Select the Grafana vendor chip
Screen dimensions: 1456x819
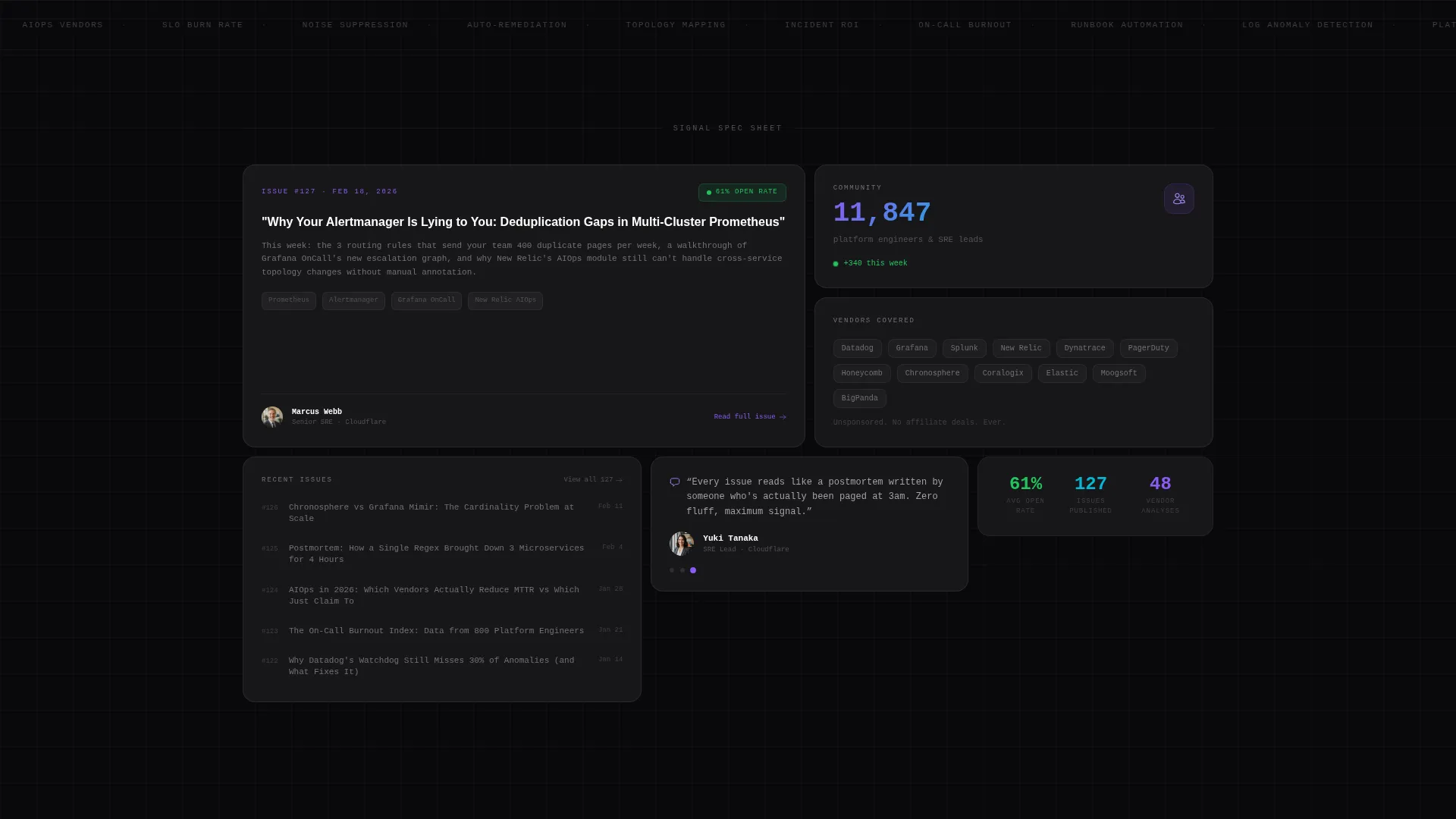click(912, 349)
